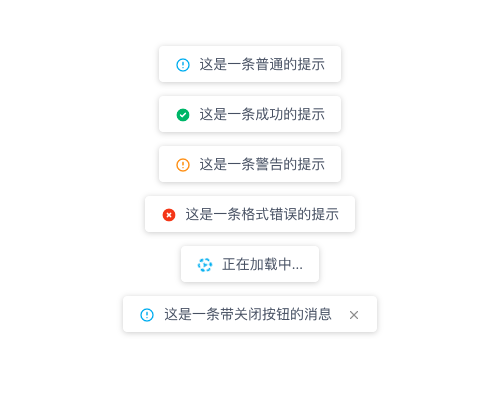Select the warning notification card

click(250, 164)
